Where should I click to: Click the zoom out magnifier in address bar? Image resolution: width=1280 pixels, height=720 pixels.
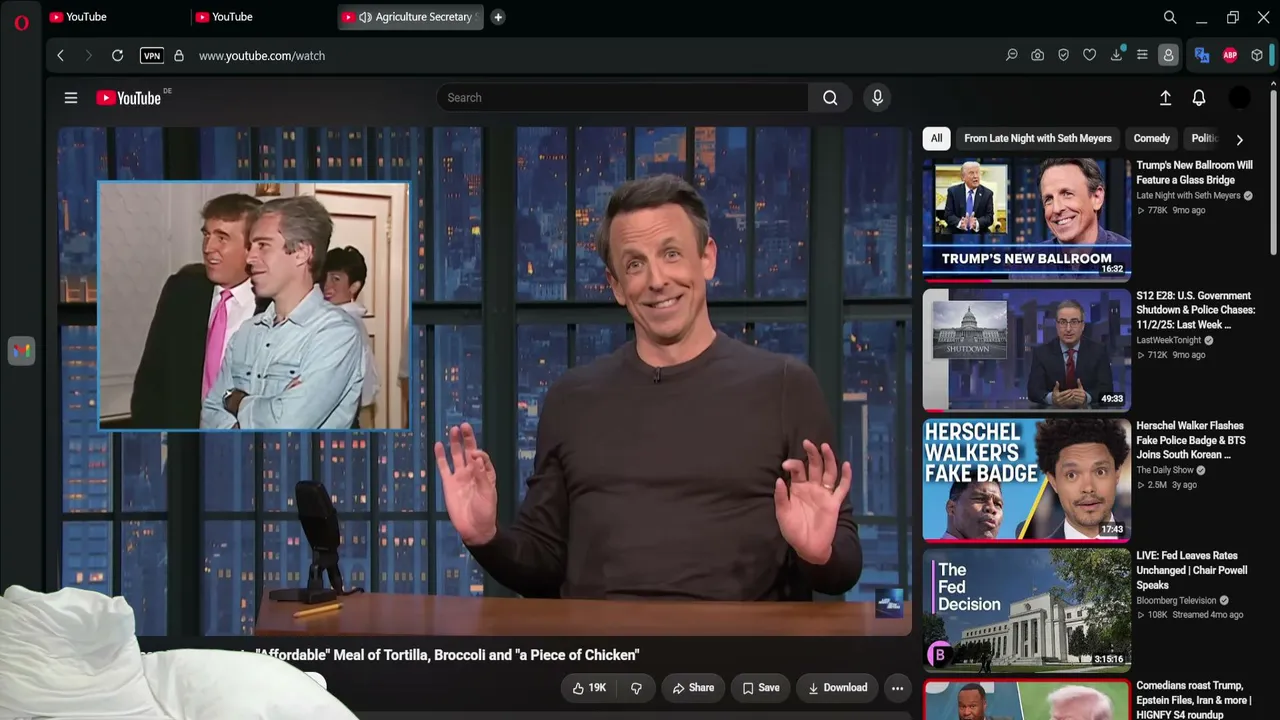(x=1012, y=56)
